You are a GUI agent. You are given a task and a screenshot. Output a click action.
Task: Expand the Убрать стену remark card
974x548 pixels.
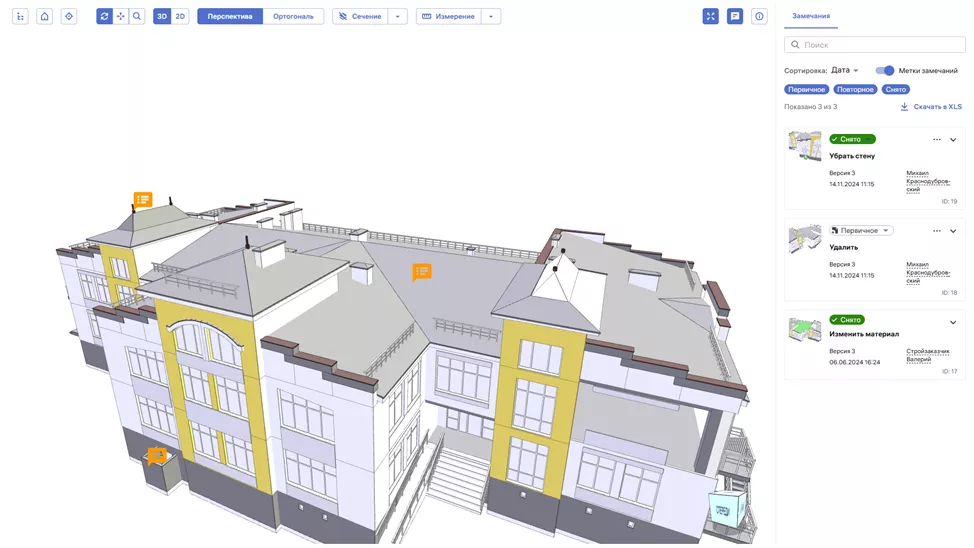(x=953, y=140)
